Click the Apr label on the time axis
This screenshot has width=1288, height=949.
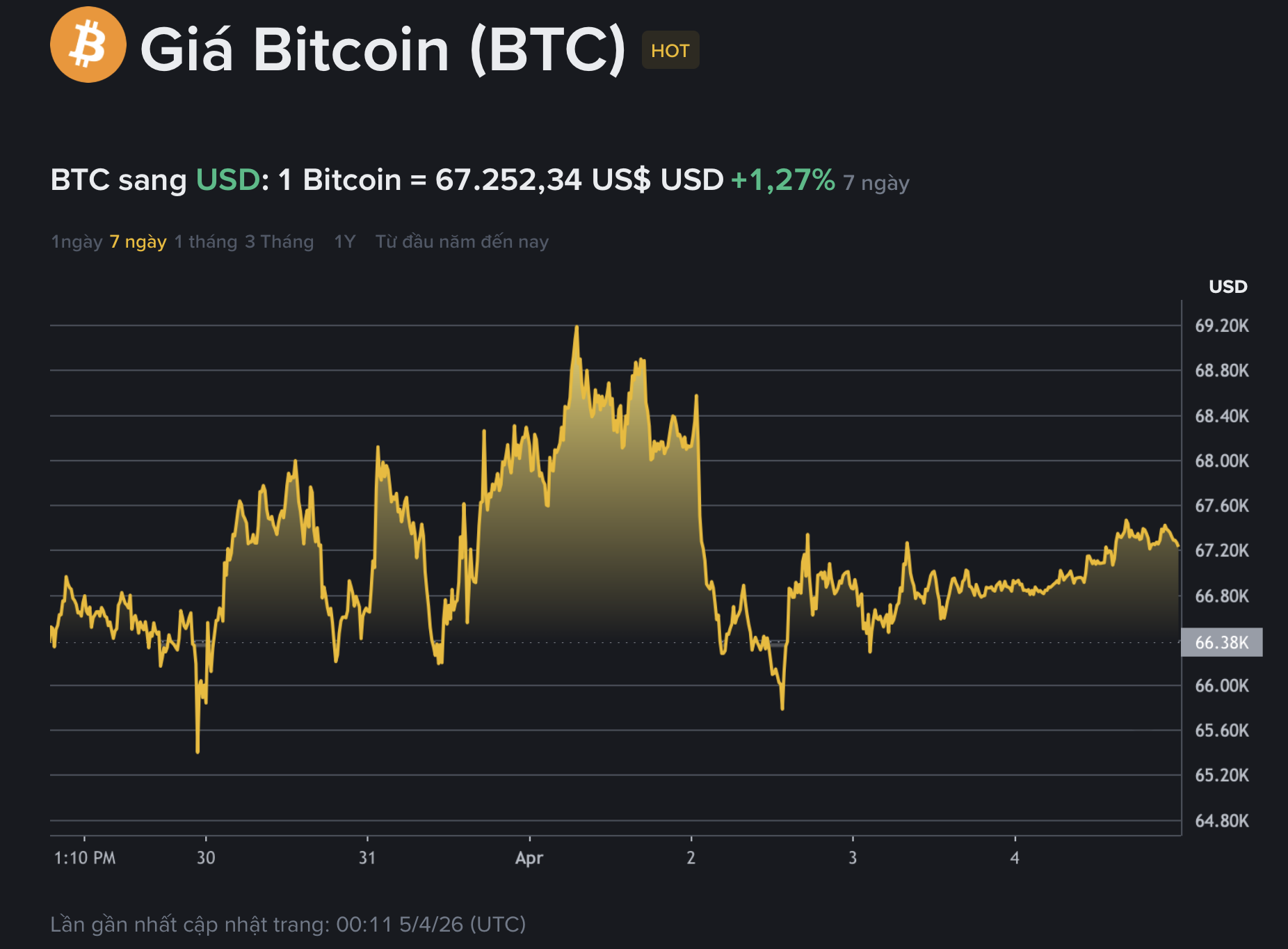click(529, 859)
